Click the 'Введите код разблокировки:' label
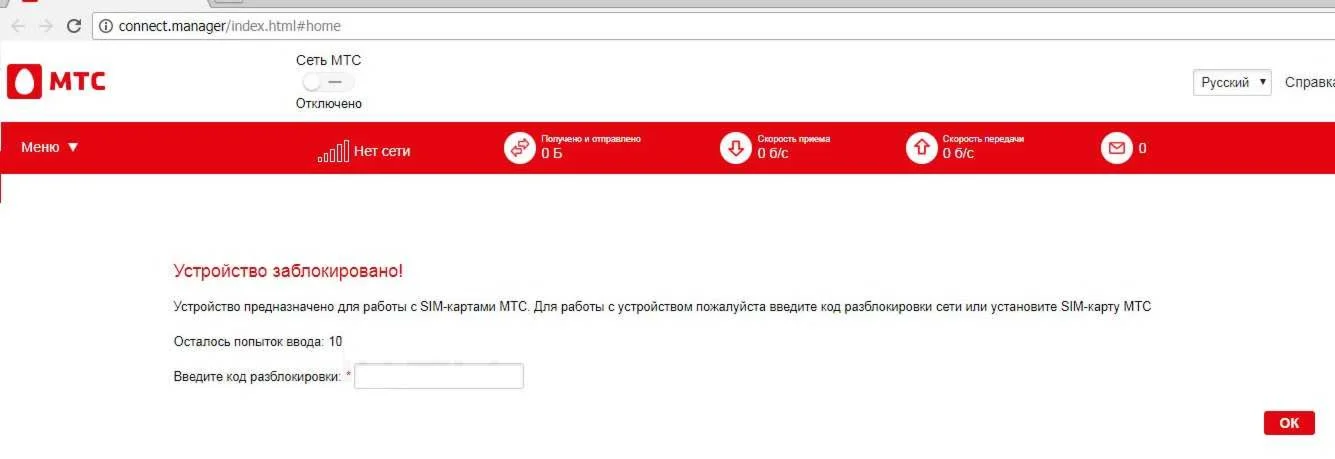 tap(258, 375)
